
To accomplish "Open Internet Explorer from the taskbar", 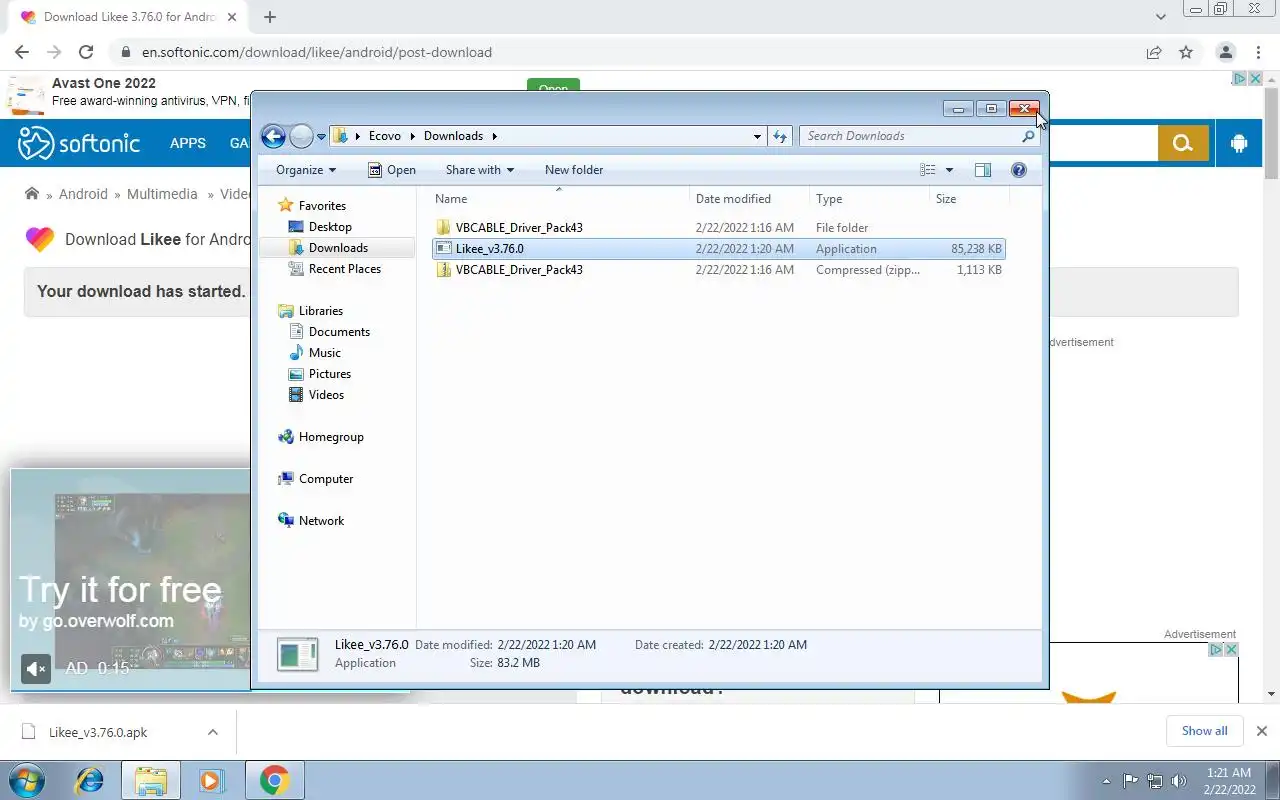I will (x=90, y=780).
